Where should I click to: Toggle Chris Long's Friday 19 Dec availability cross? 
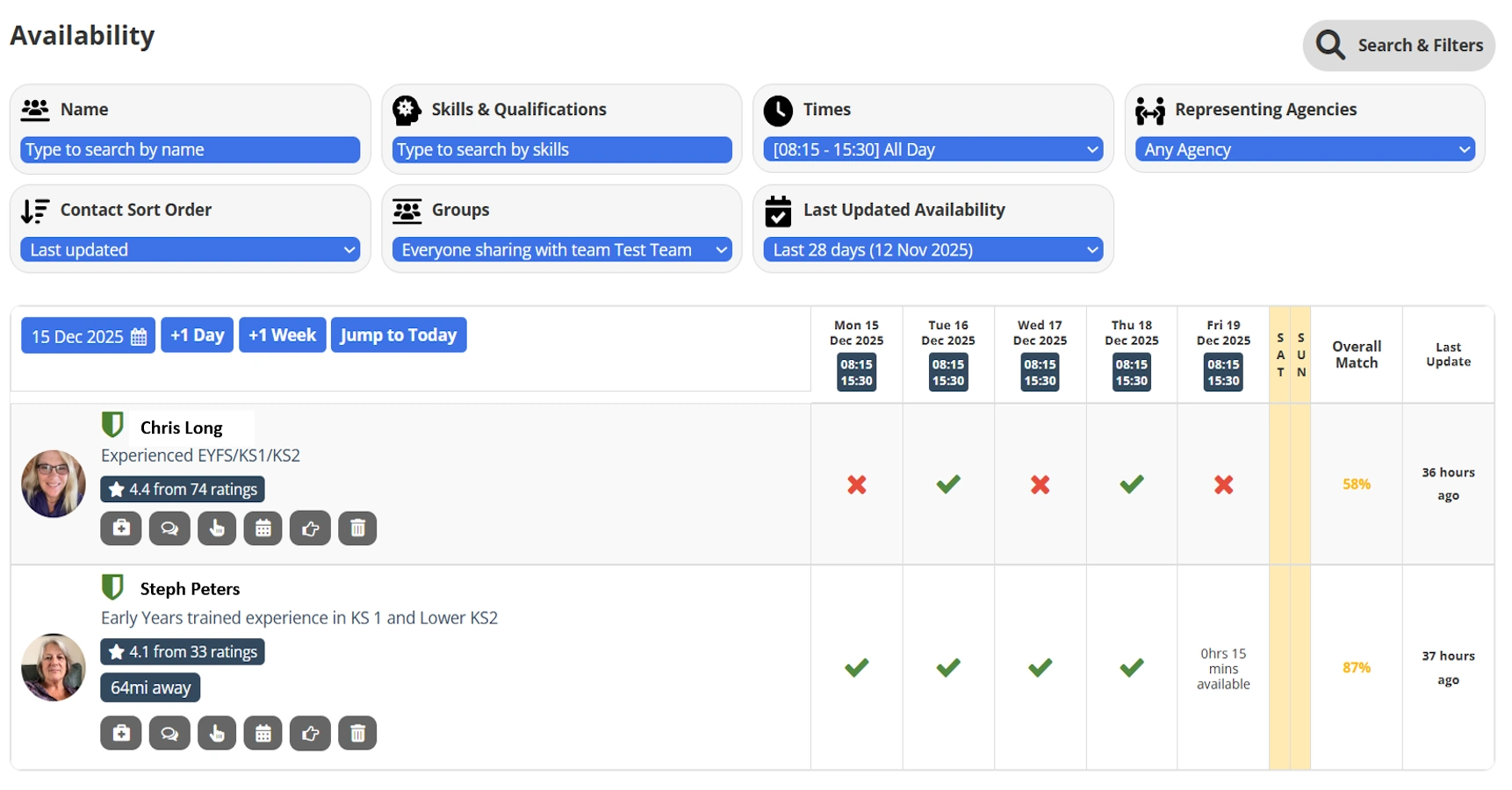1223,485
